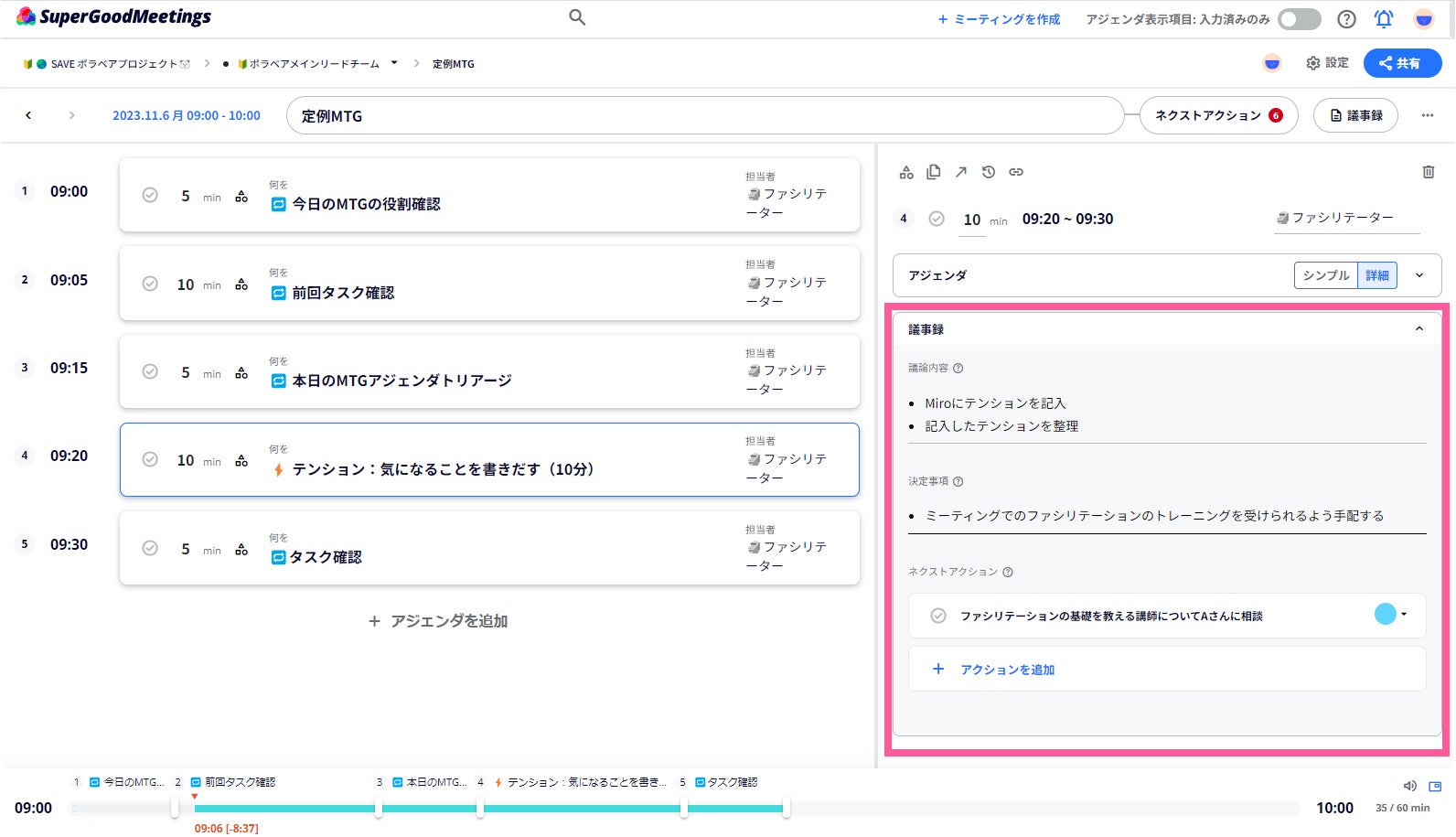Open the history clock icon in detail panel
This screenshot has width=1456, height=837.
(x=989, y=172)
